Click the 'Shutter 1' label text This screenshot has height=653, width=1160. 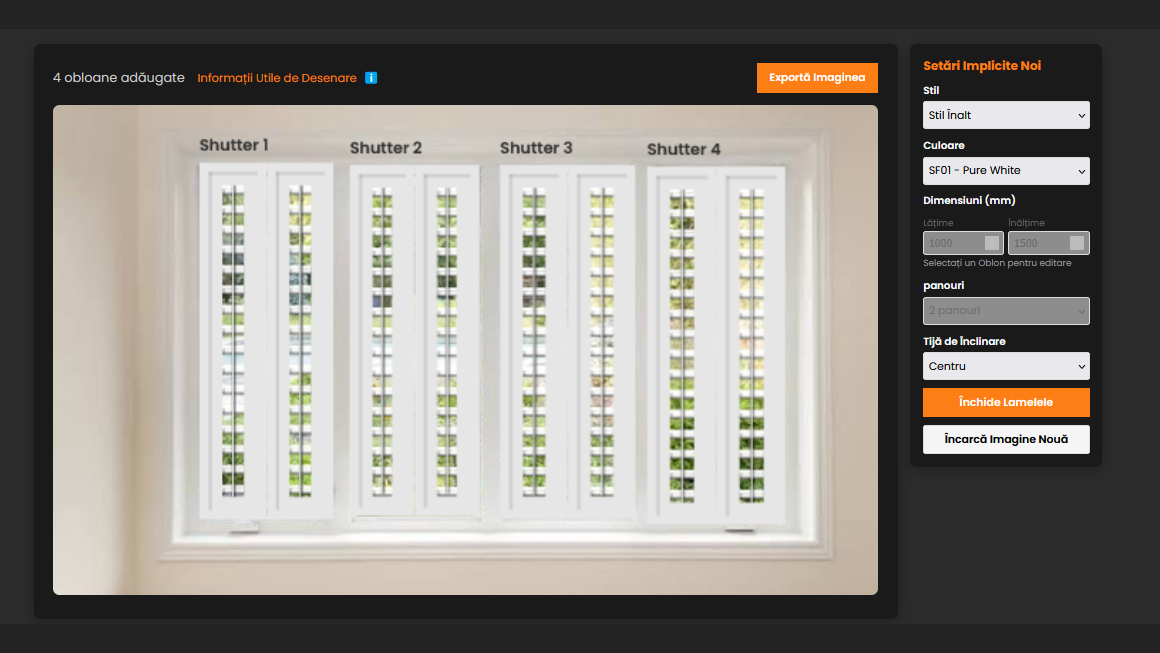[234, 145]
